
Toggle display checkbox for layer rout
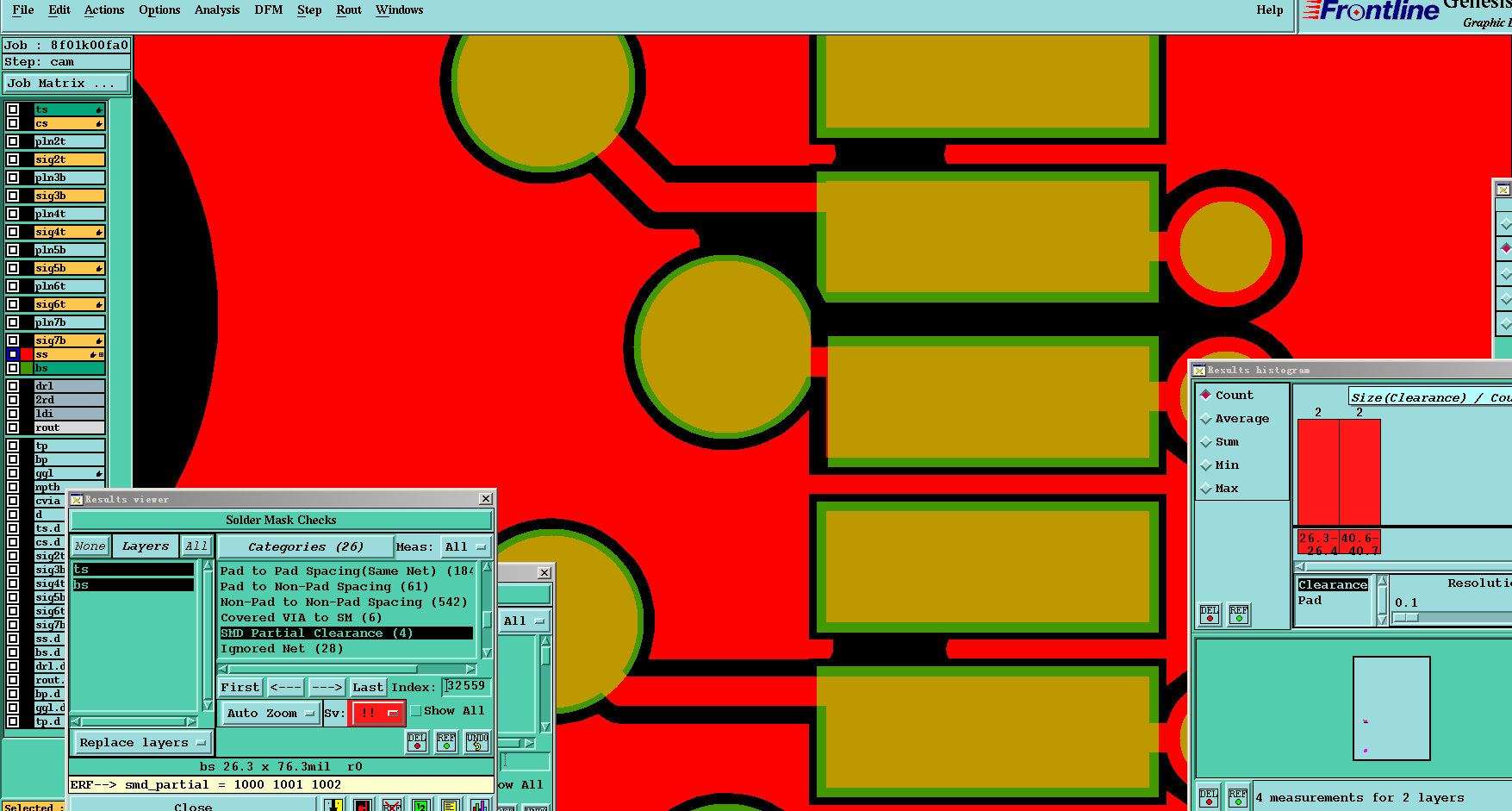(13, 427)
